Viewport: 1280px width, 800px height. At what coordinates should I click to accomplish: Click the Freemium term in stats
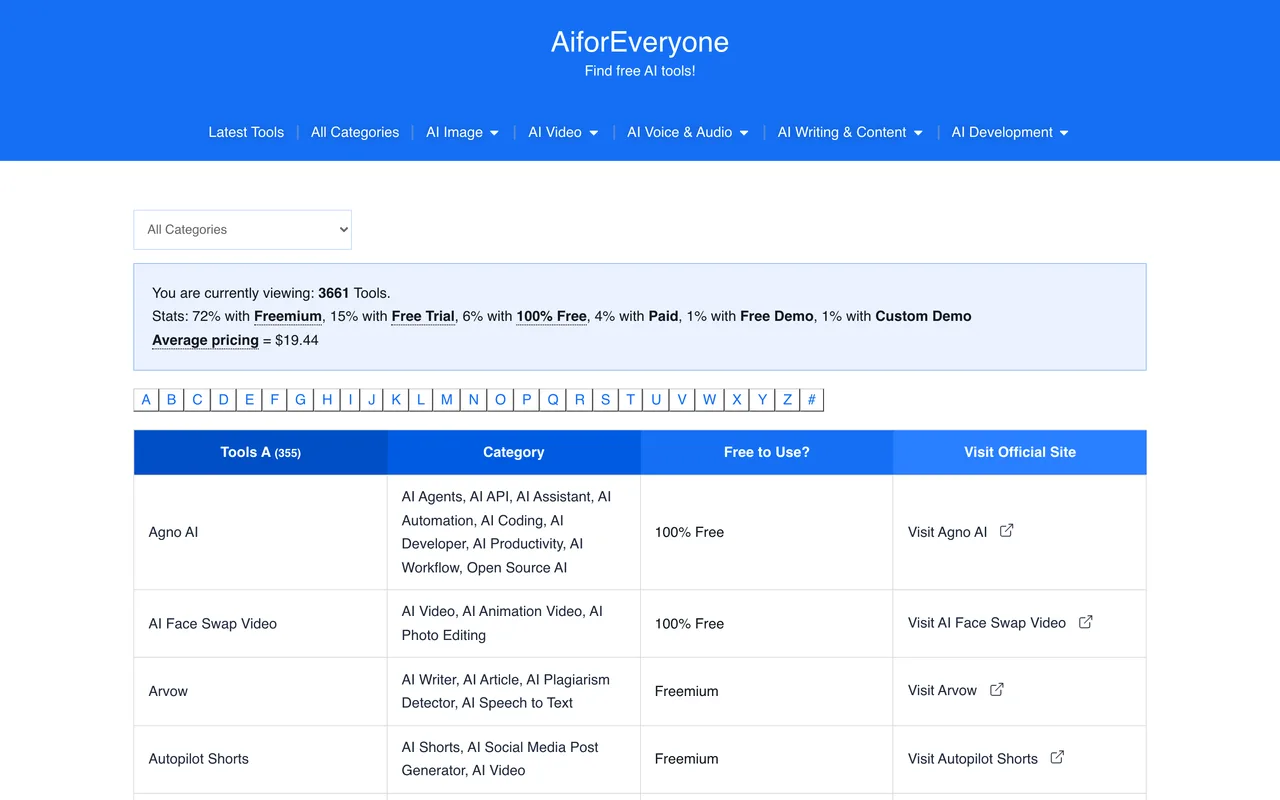point(288,316)
